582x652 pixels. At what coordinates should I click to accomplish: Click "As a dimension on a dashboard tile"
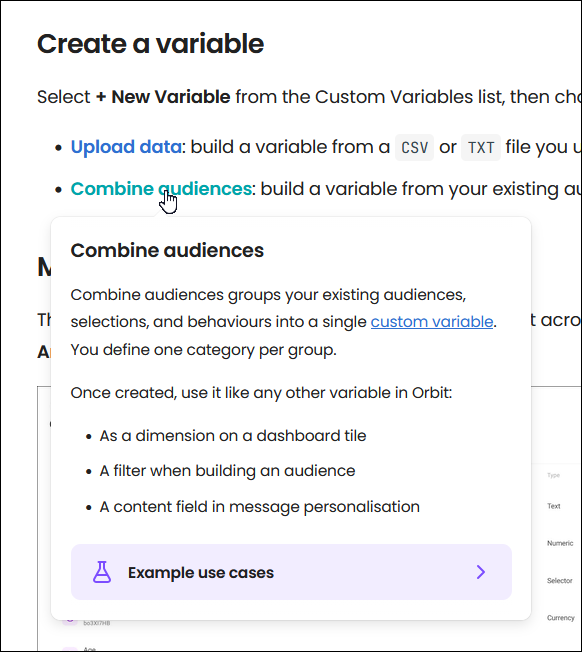(x=233, y=436)
